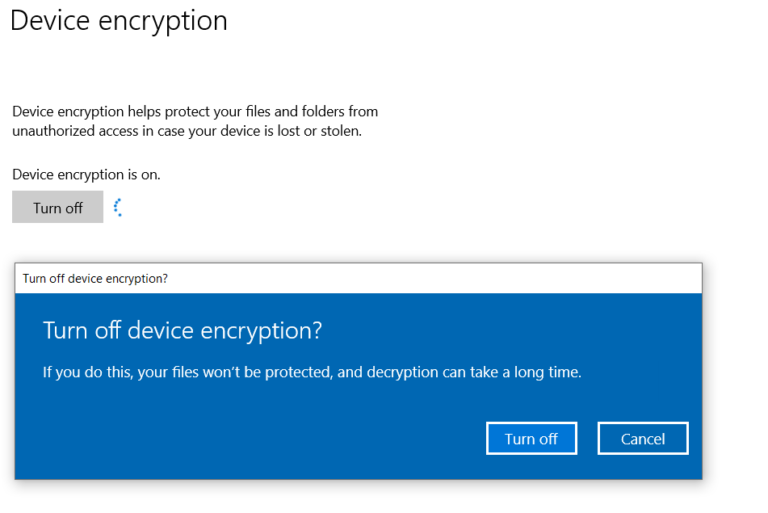Screen dimensions: 768x513
Task: Confirm with the dialog's Turn off button
Action: (x=531, y=438)
